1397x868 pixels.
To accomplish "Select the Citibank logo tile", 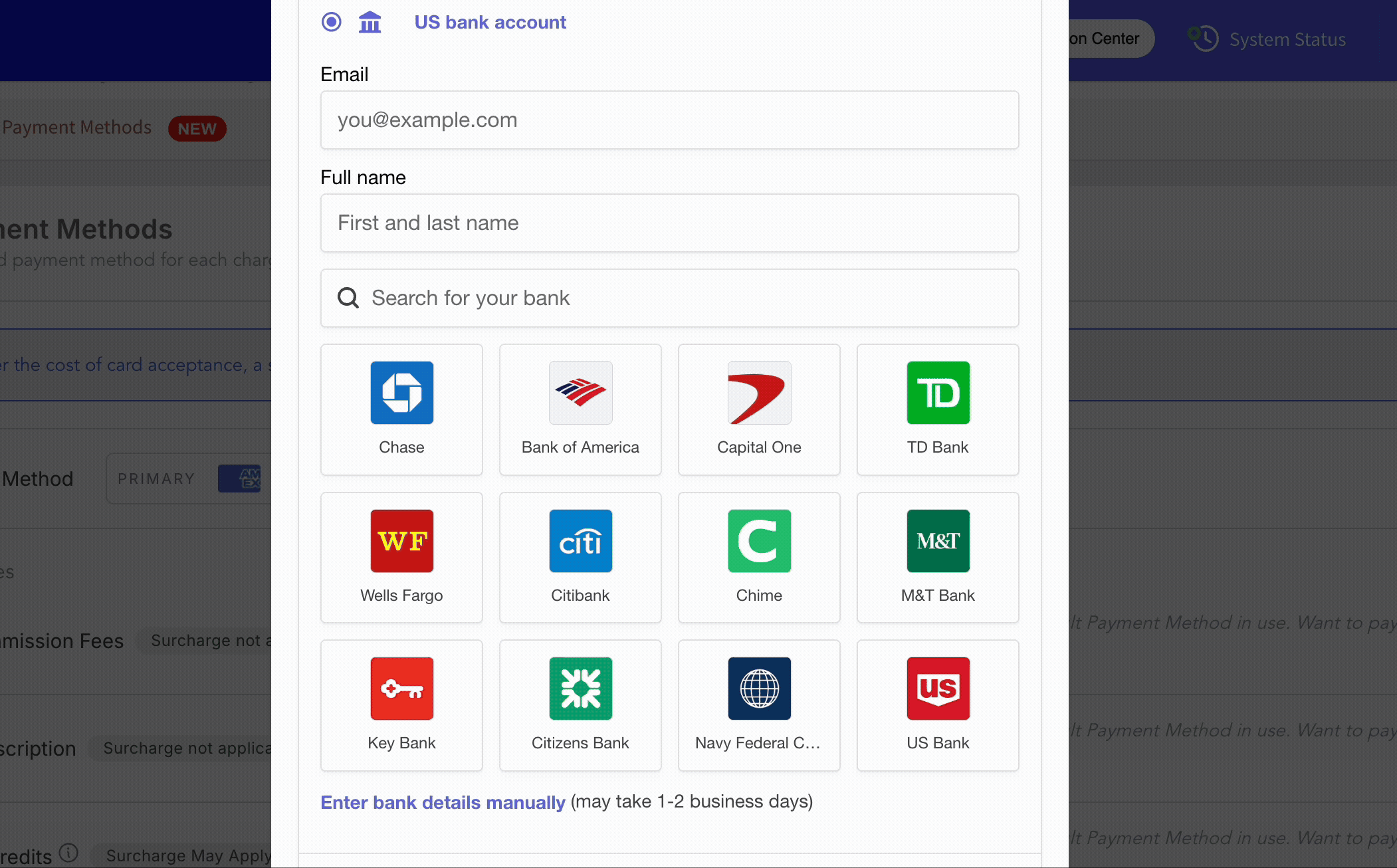I will pos(580,542).
